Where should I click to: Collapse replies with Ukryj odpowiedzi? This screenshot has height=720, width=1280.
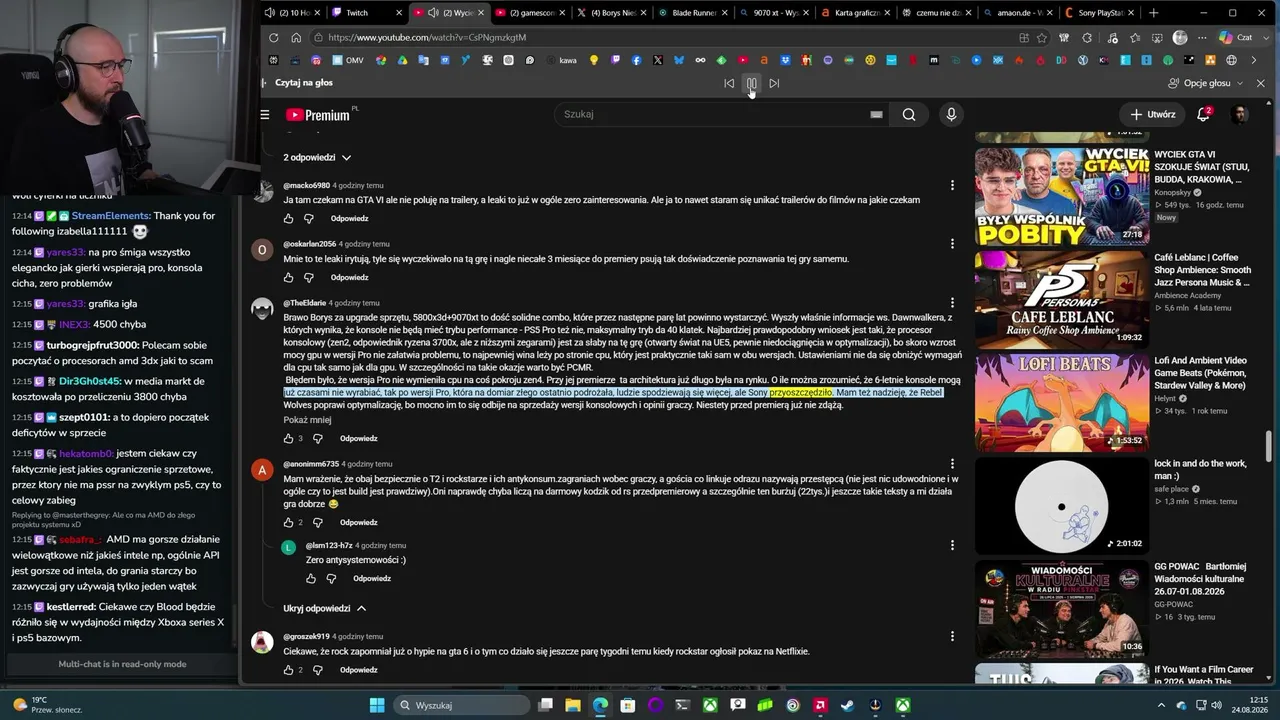(x=325, y=608)
